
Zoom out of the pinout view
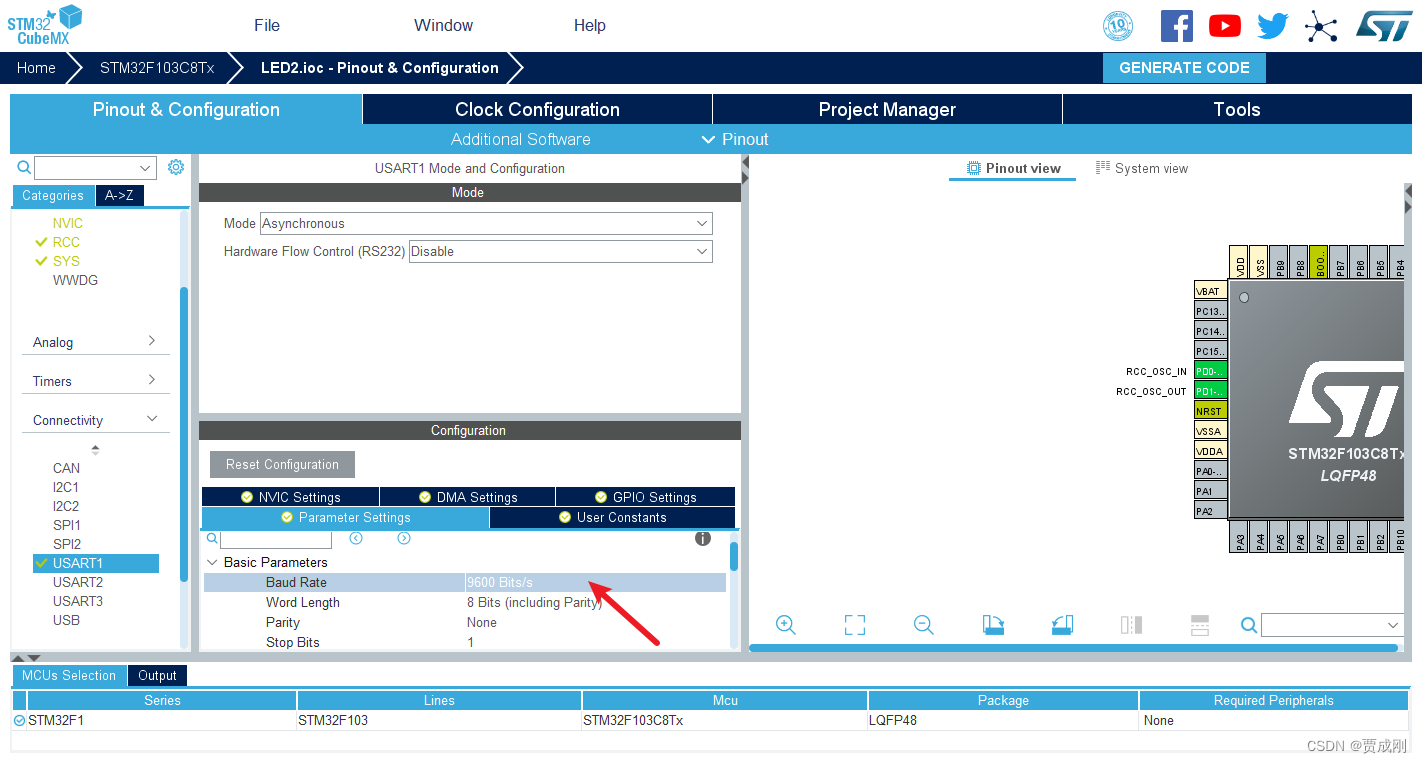pos(924,625)
